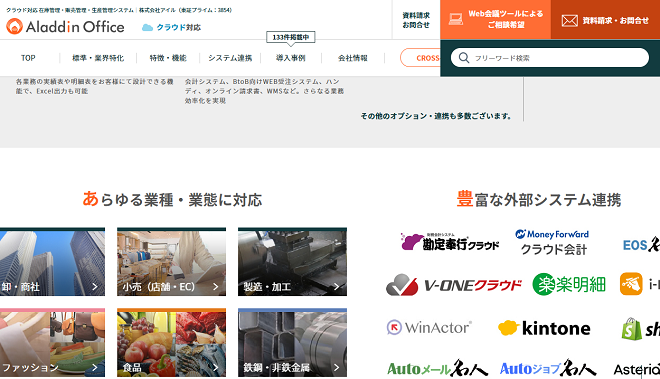Click the magnifier icon in the search box
The width and height of the screenshot is (660, 379).
click(x=464, y=58)
